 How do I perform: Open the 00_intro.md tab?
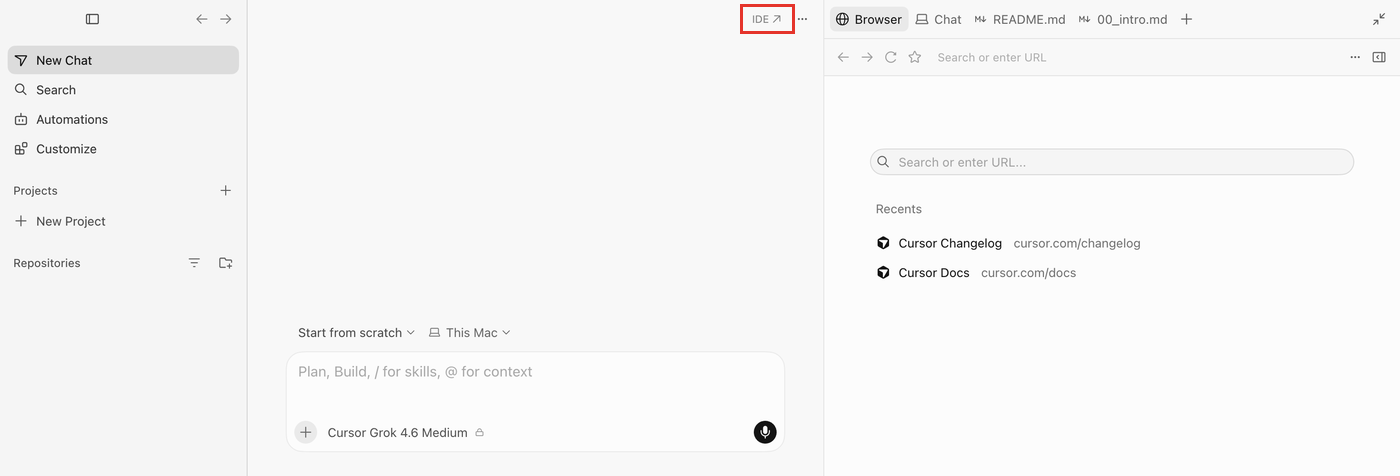[1123, 19]
